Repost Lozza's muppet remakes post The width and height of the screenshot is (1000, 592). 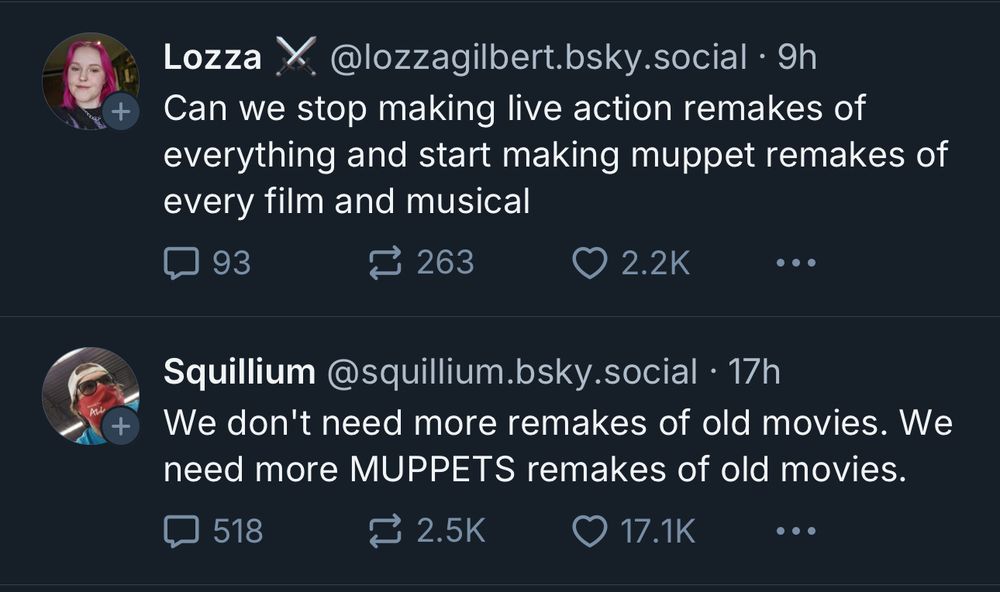[x=385, y=263]
